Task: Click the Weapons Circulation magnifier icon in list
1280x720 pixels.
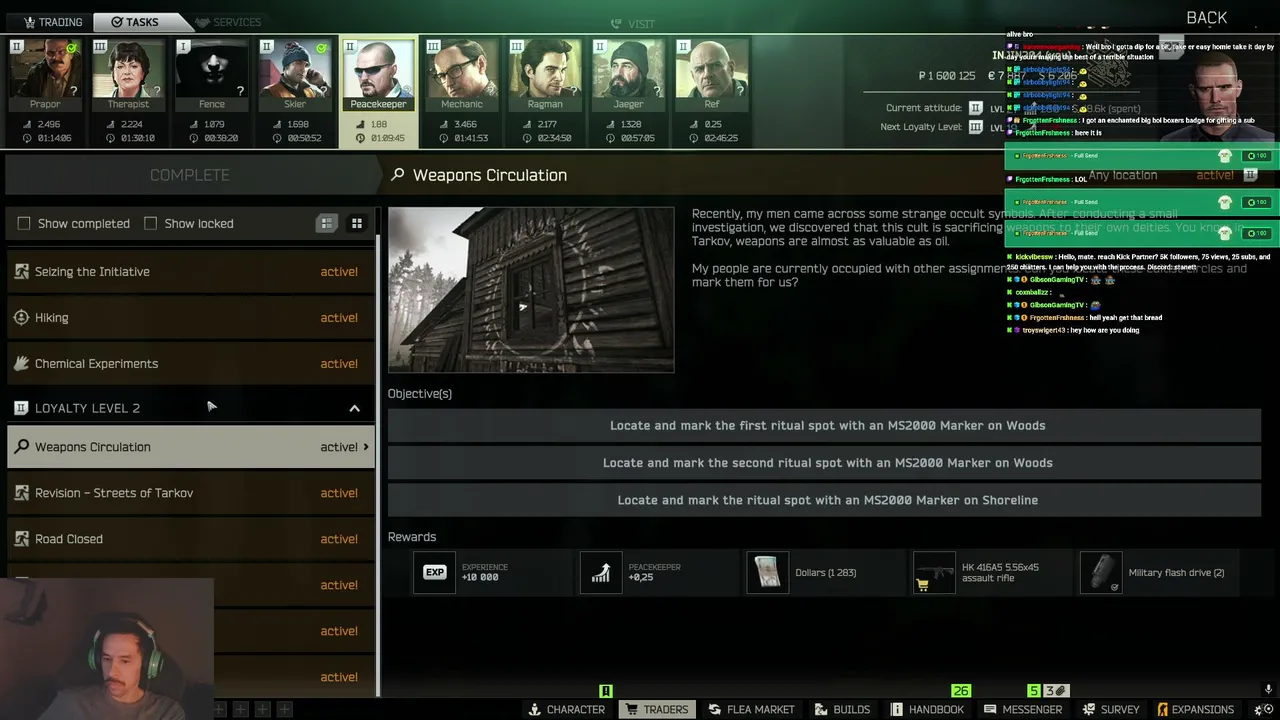Action: [21, 447]
